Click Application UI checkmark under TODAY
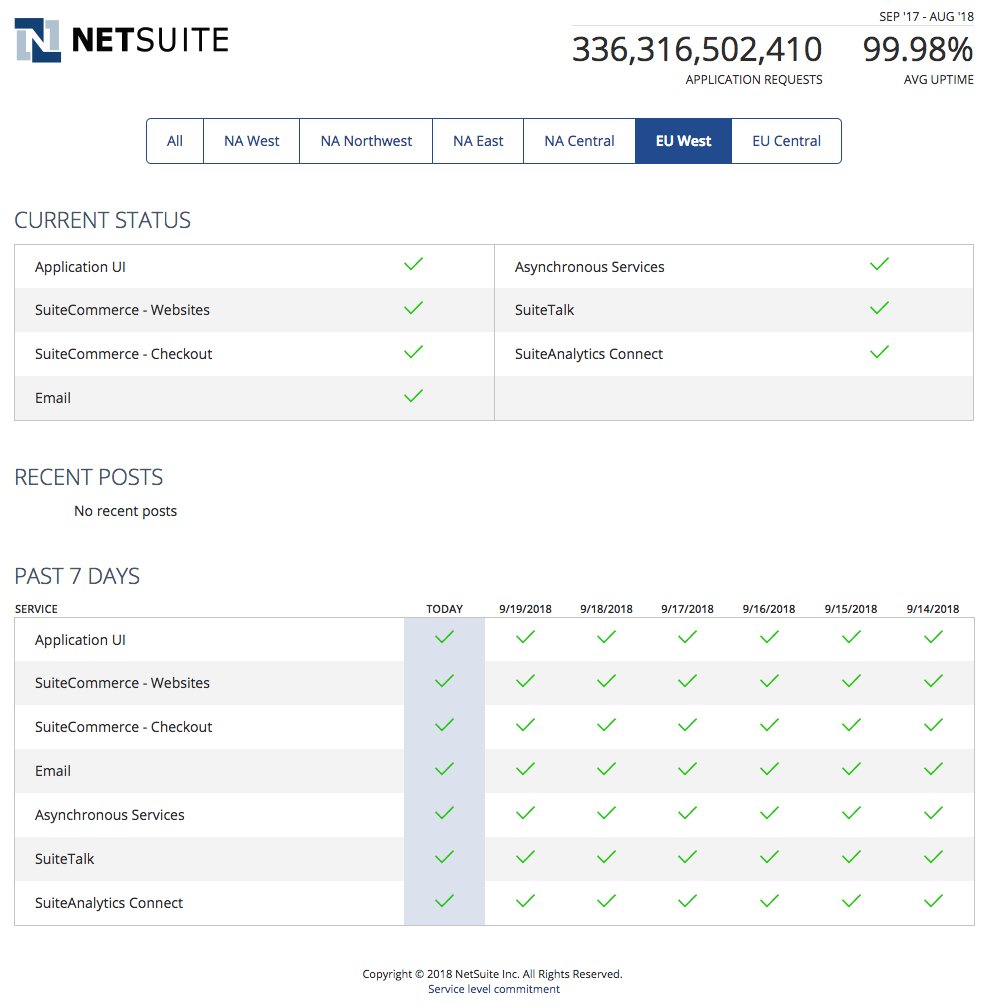This screenshot has width=995, height=1006. click(x=445, y=637)
